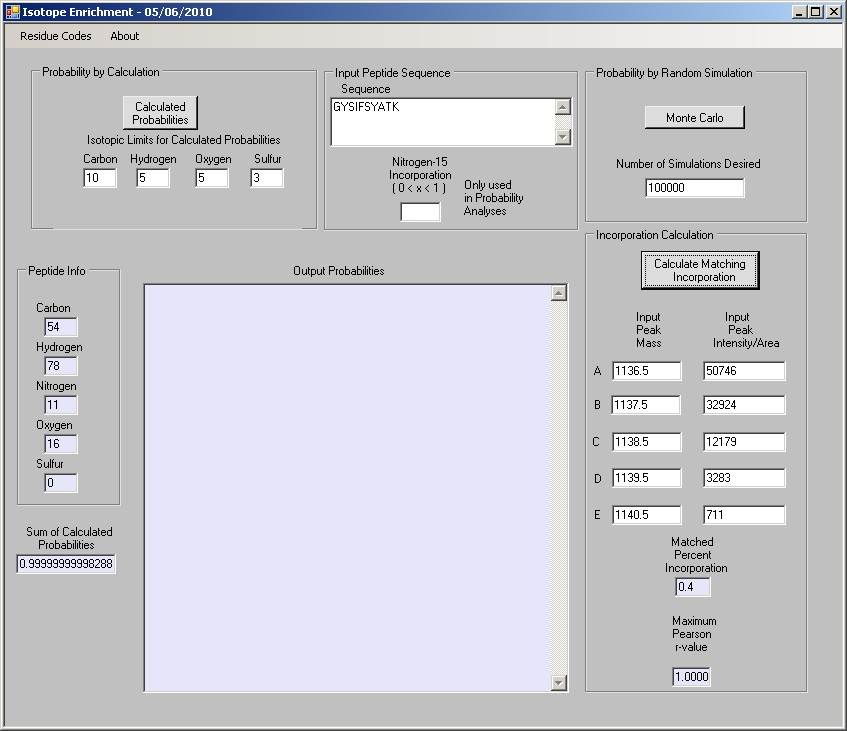
Task: Click the peptide Sequence text area
Action: (442, 122)
